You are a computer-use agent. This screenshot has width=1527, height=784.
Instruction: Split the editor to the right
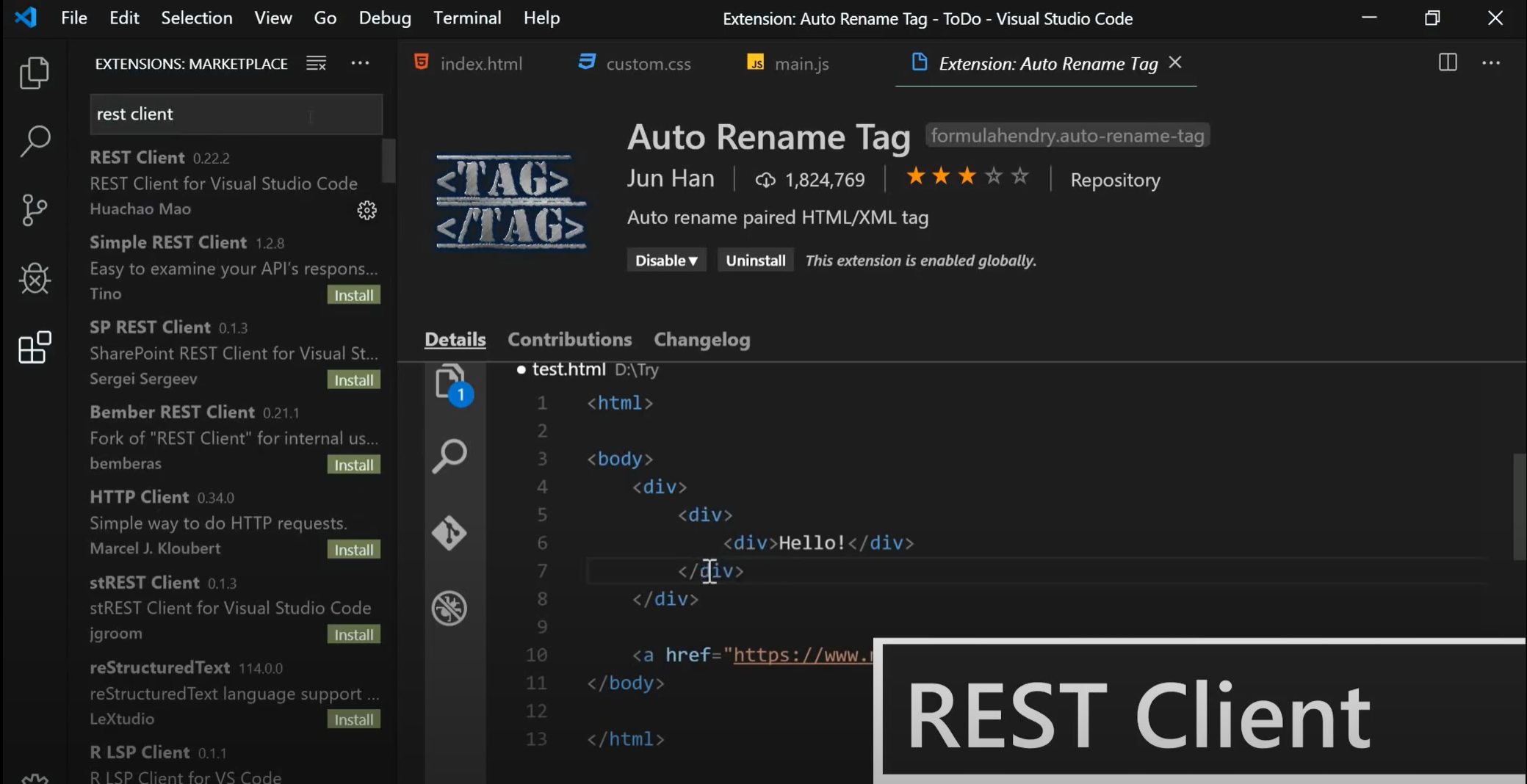[x=1448, y=62]
